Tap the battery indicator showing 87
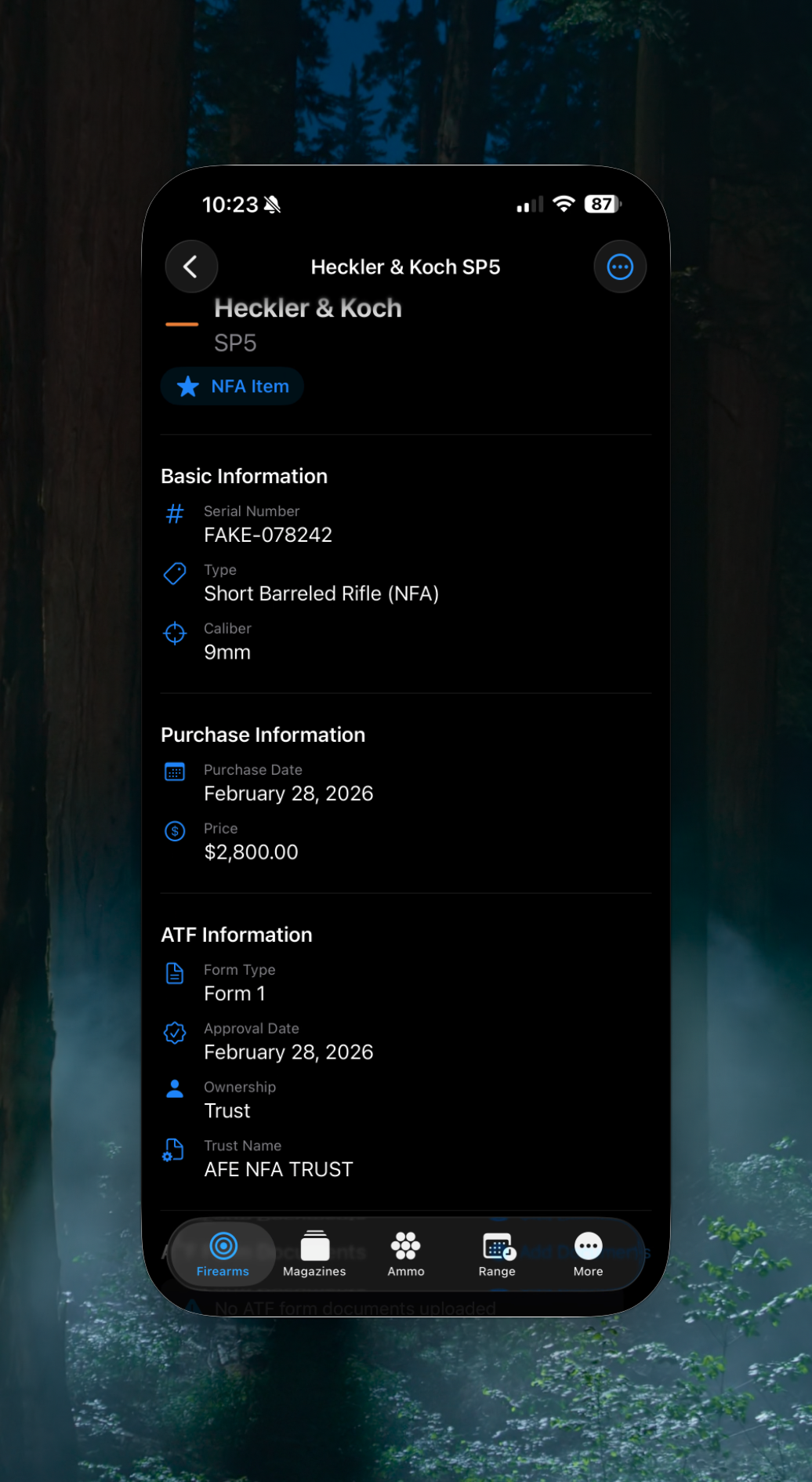 (x=603, y=205)
